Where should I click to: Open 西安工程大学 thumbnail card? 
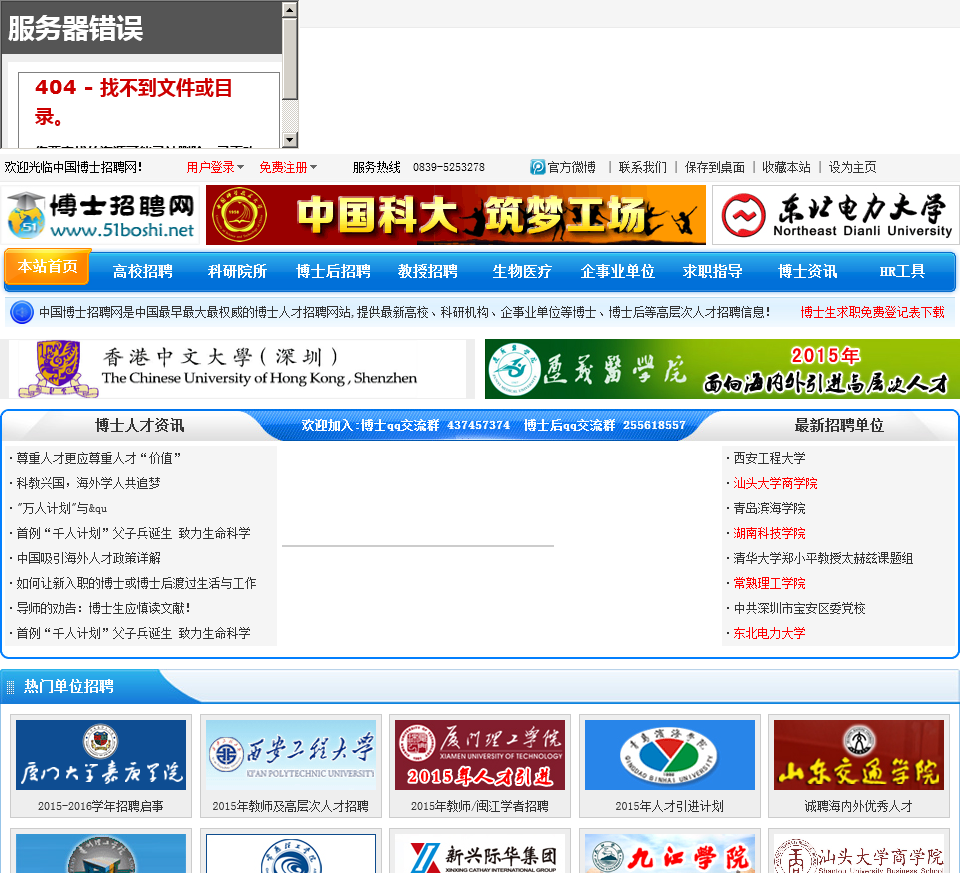(x=291, y=755)
